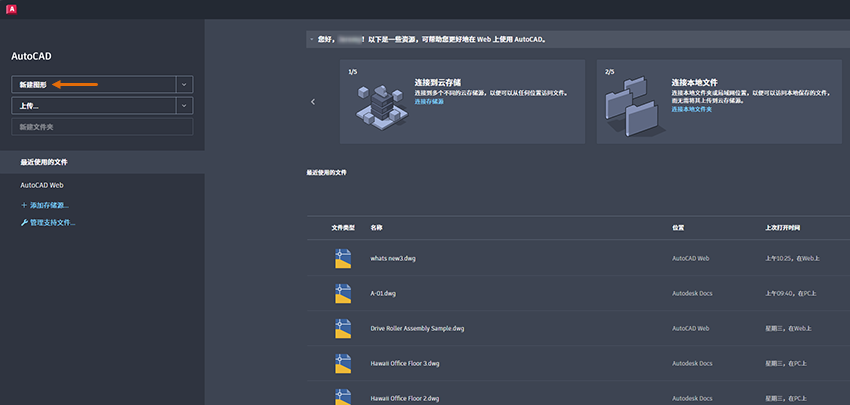Image resolution: width=850 pixels, height=405 pixels.
Task: Open the 新建图形 dropdown arrow
Action: (185, 85)
